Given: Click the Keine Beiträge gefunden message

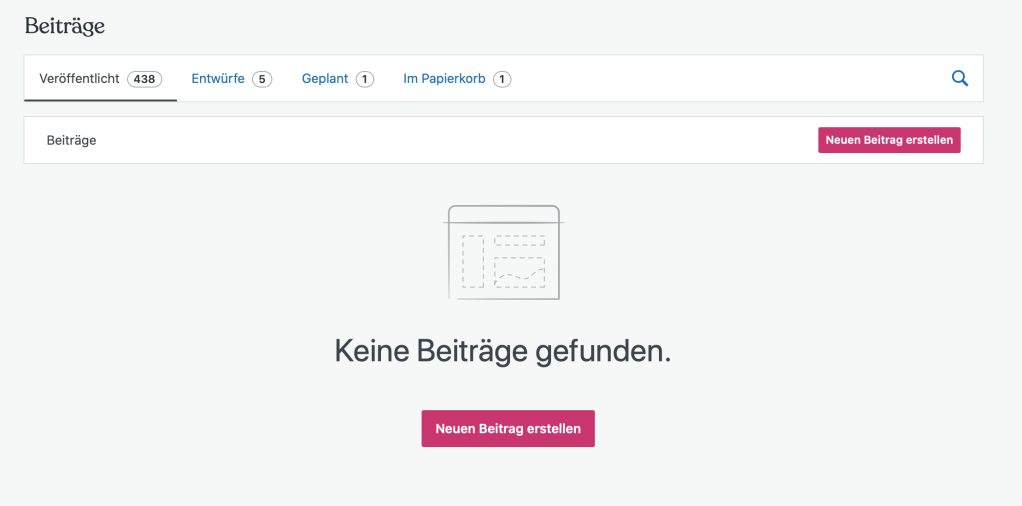Looking at the screenshot, I should (503, 351).
